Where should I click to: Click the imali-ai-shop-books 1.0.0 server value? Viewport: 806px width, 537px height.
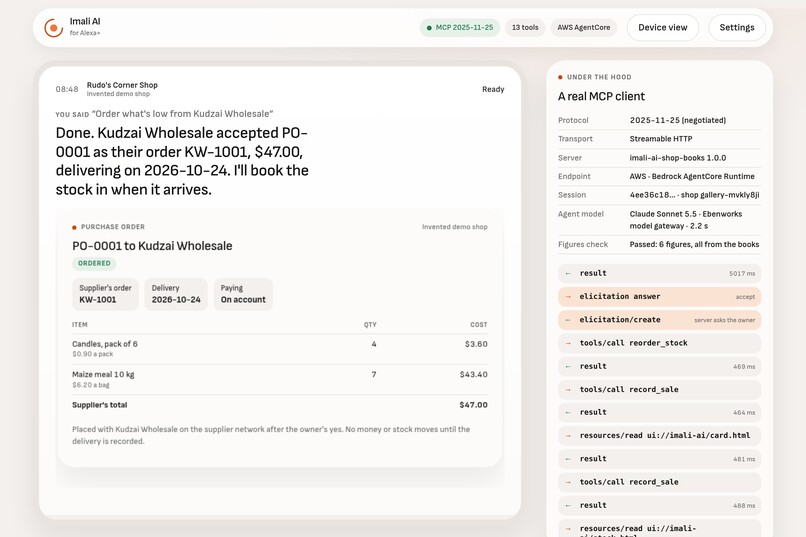(677, 158)
